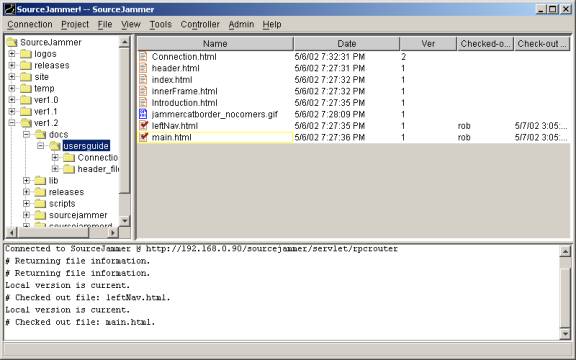Click the log panel scroll down arrow
This screenshot has width=576, height=360.
(x=565, y=334)
